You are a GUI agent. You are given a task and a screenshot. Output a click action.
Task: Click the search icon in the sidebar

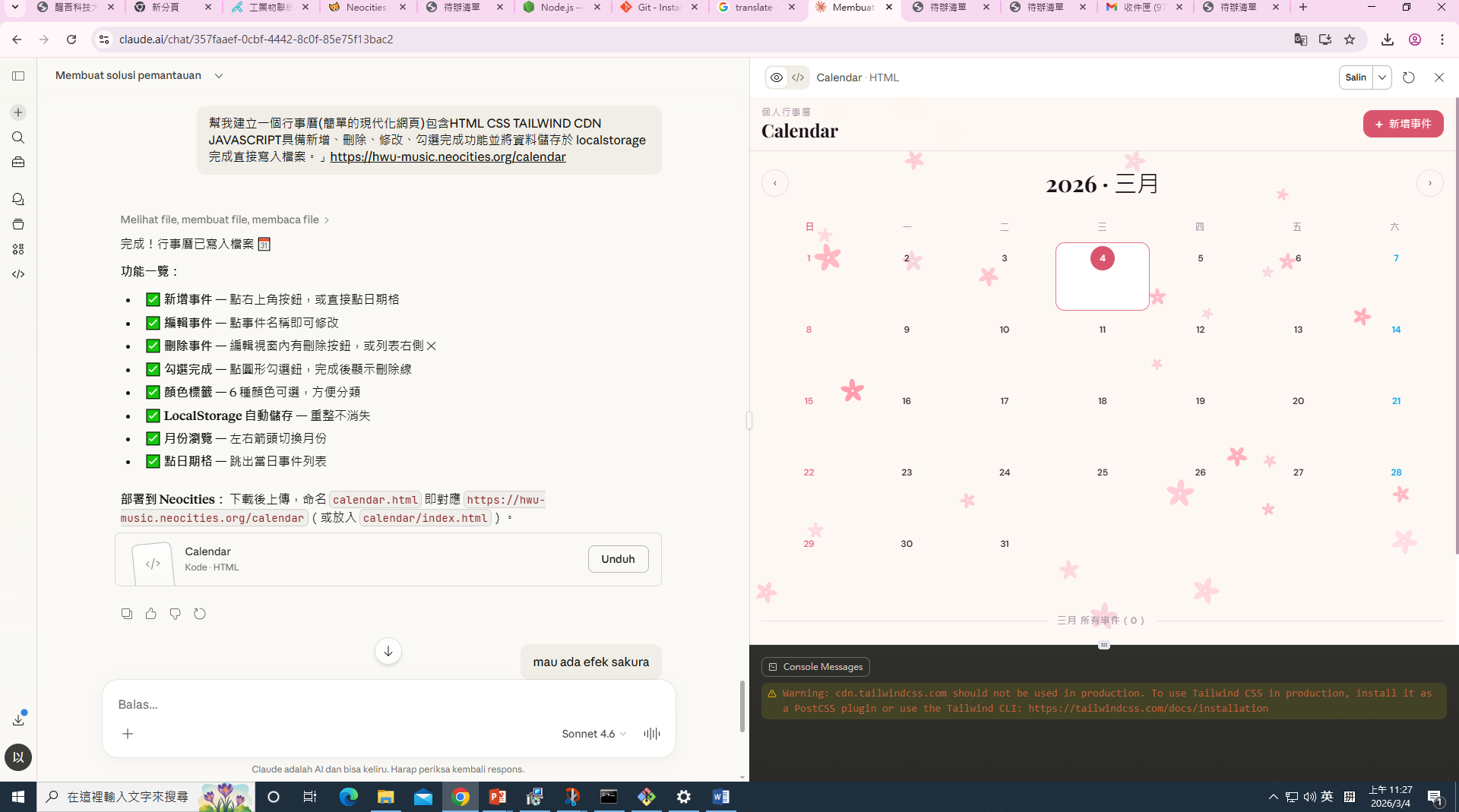tap(18, 137)
